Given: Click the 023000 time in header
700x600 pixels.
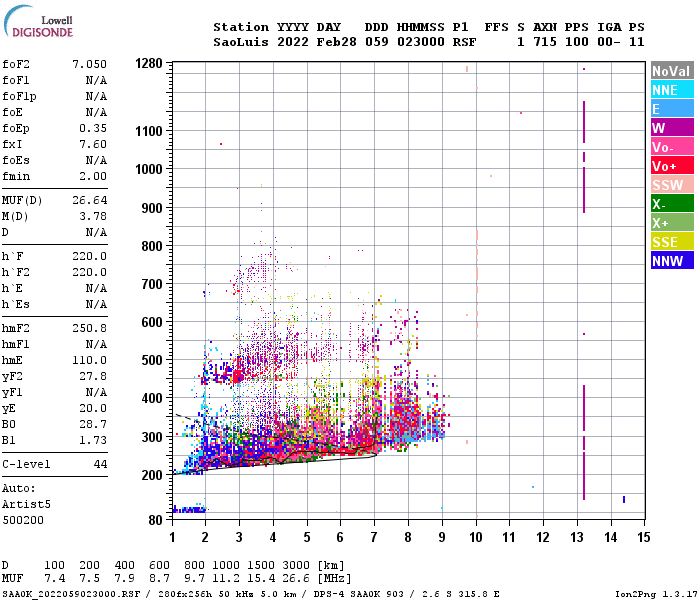Looking at the screenshot, I should coord(421,42).
